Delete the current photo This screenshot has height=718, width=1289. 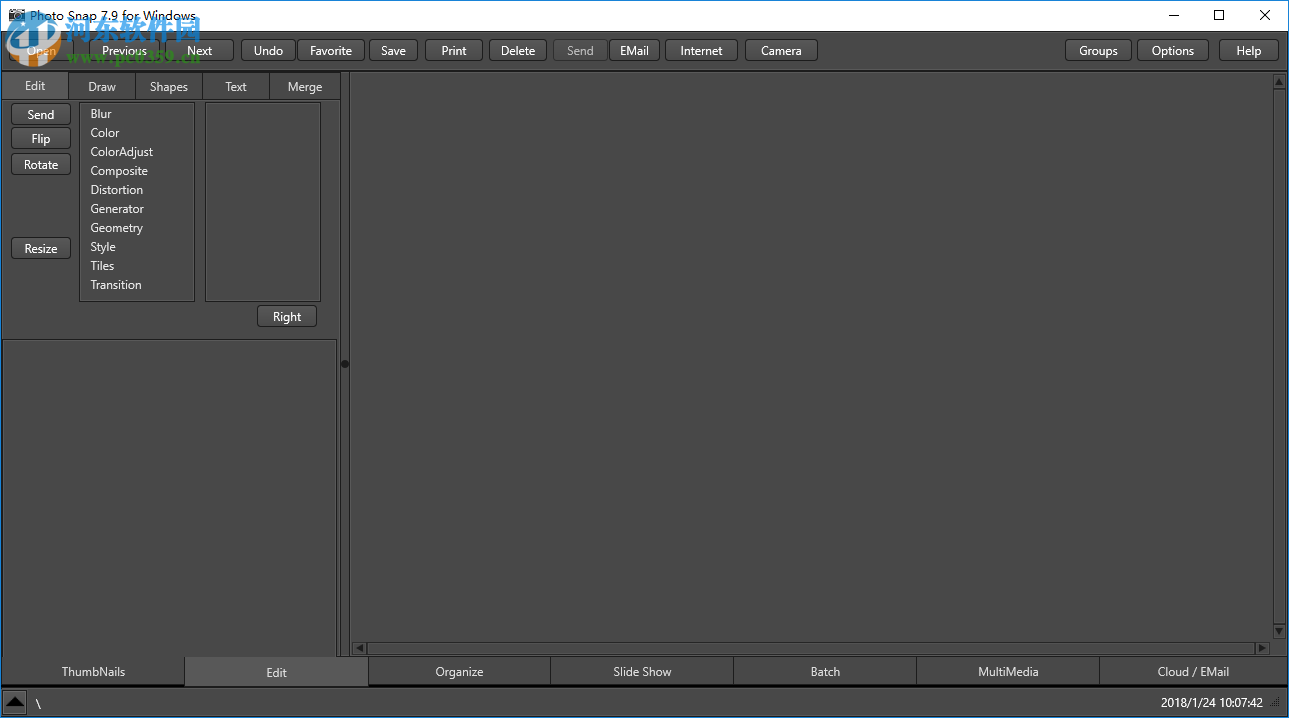click(x=518, y=51)
